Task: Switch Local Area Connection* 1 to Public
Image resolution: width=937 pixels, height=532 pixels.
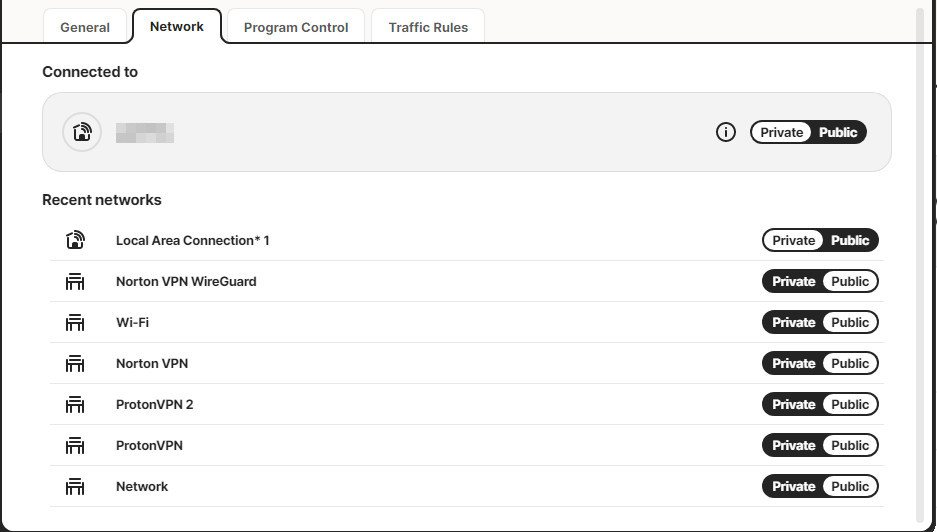Action: point(850,240)
